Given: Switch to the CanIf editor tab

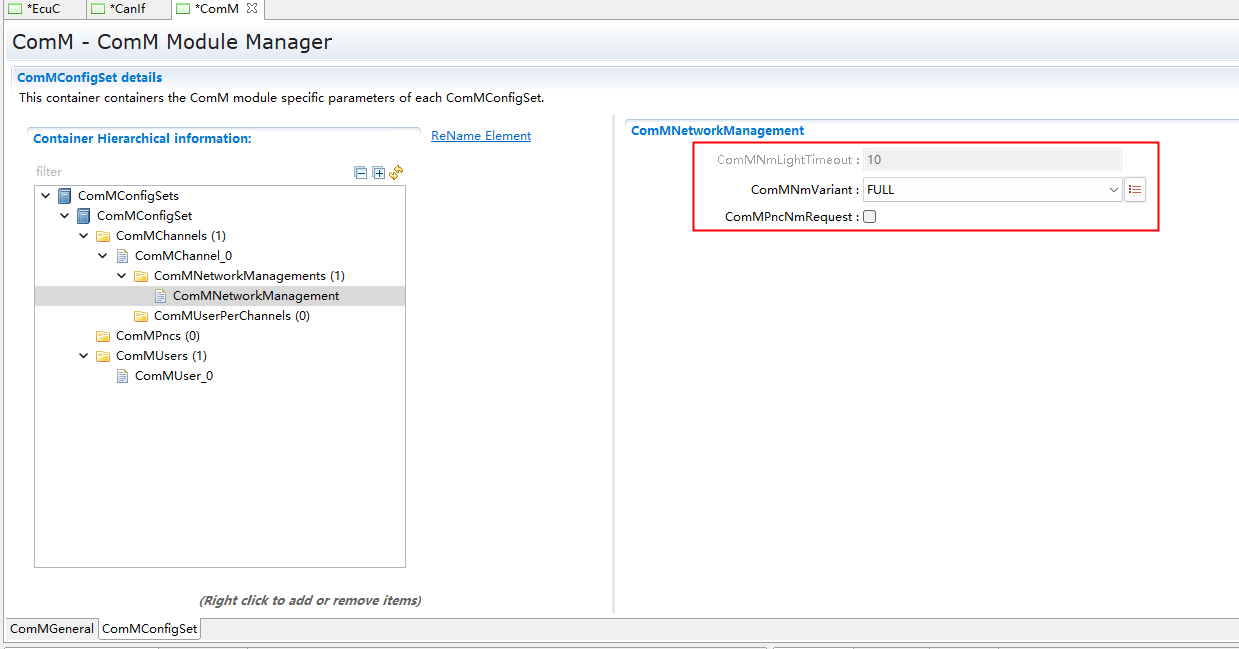Looking at the screenshot, I should 125,9.
